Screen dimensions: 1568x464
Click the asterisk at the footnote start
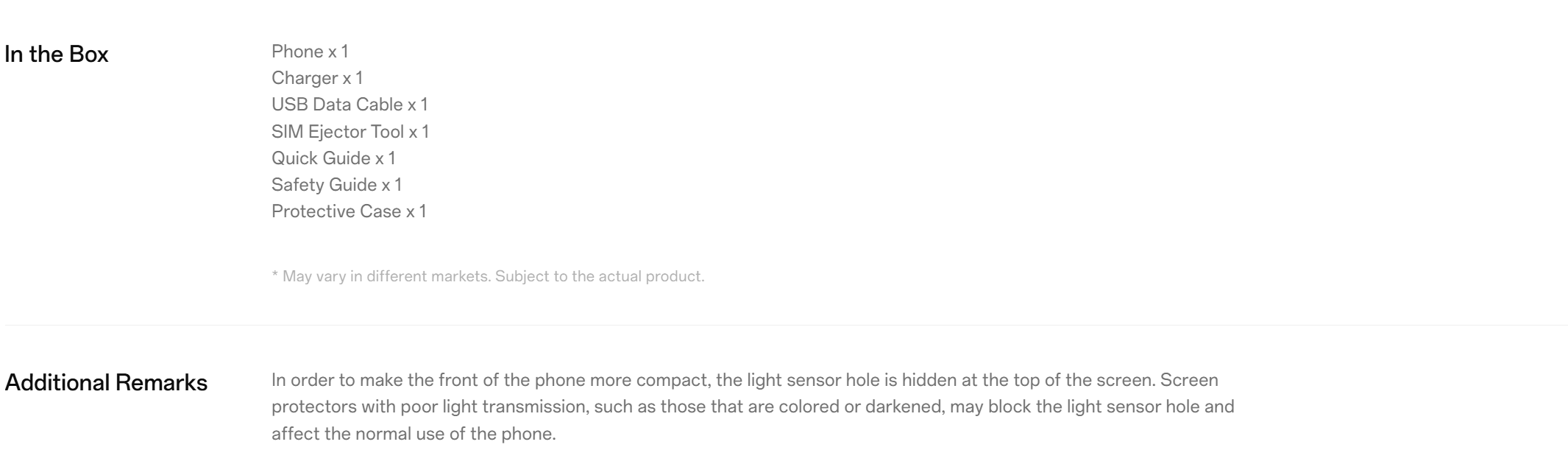point(275,275)
